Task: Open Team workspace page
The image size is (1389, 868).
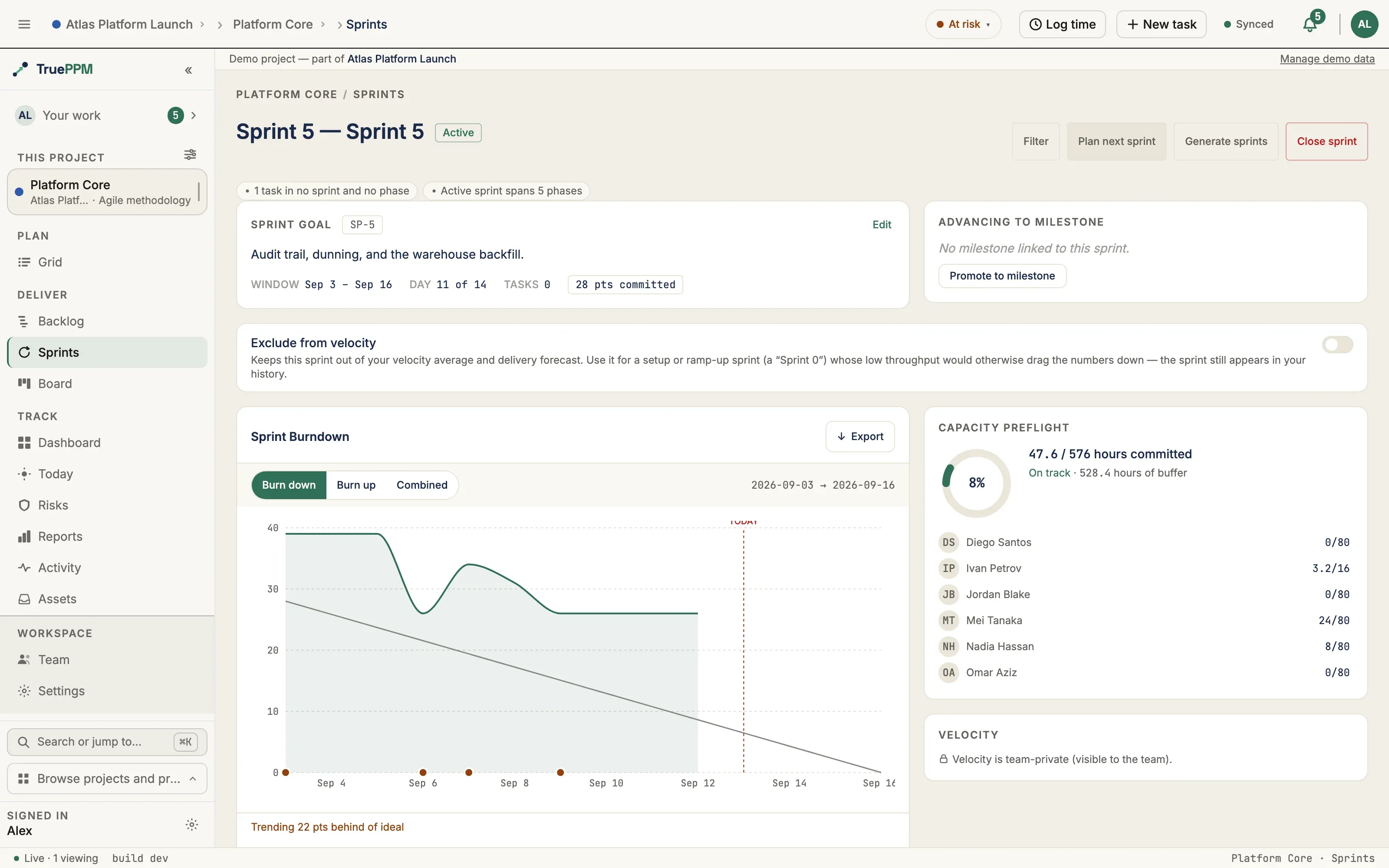Action: tap(107, 660)
